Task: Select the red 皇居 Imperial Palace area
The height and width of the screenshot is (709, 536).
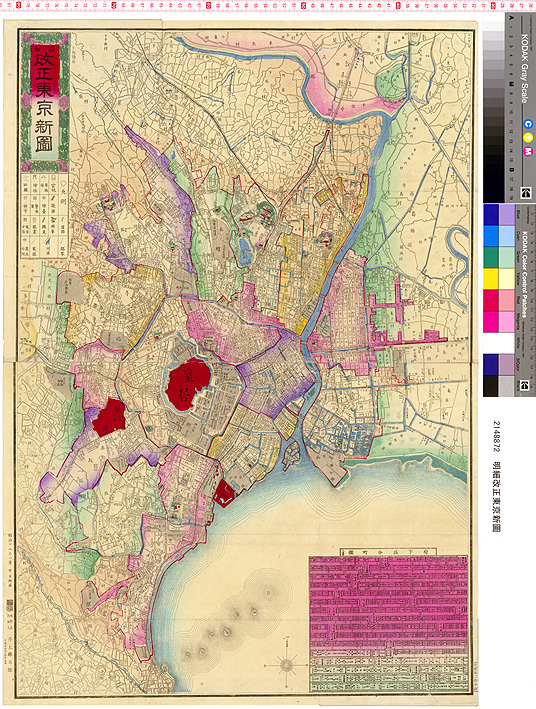Action: pyautogui.click(x=187, y=383)
